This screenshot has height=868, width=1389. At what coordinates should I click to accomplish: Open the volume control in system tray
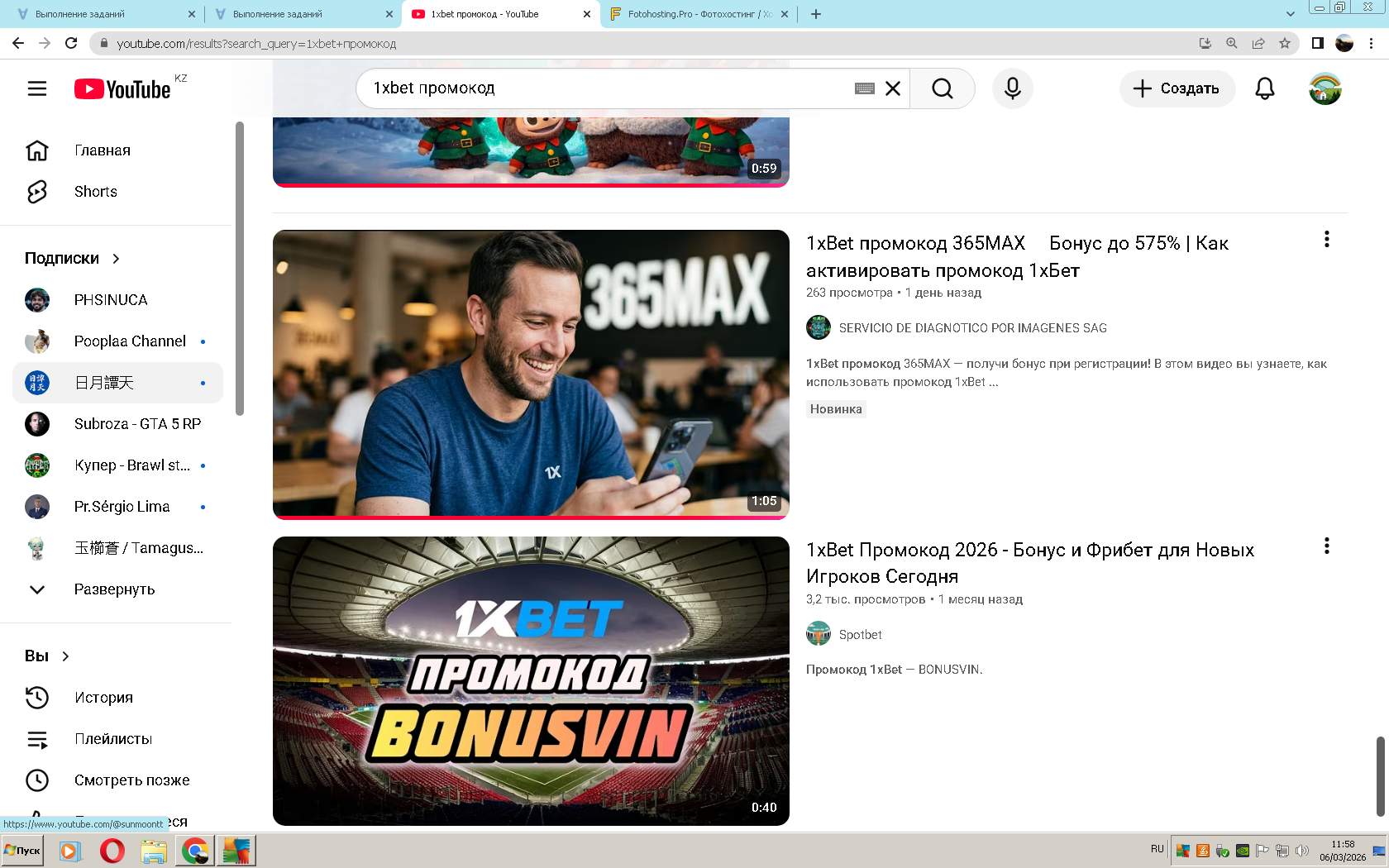[x=1302, y=851]
